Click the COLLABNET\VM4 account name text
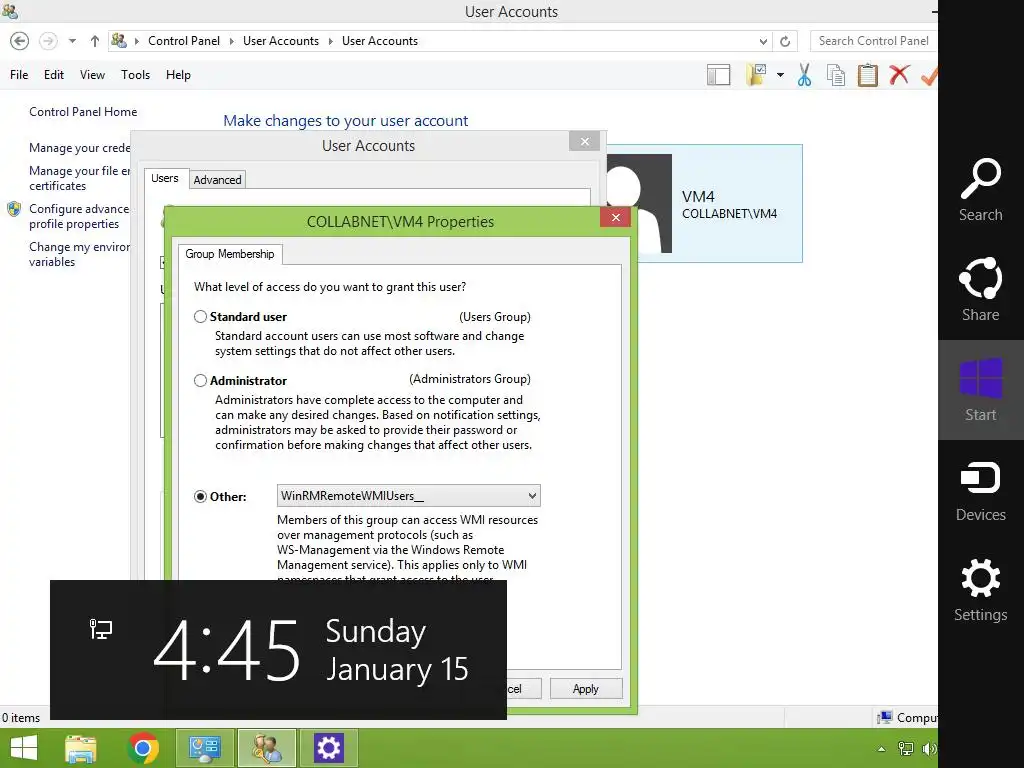Image resolution: width=1024 pixels, height=768 pixels. tap(729, 214)
